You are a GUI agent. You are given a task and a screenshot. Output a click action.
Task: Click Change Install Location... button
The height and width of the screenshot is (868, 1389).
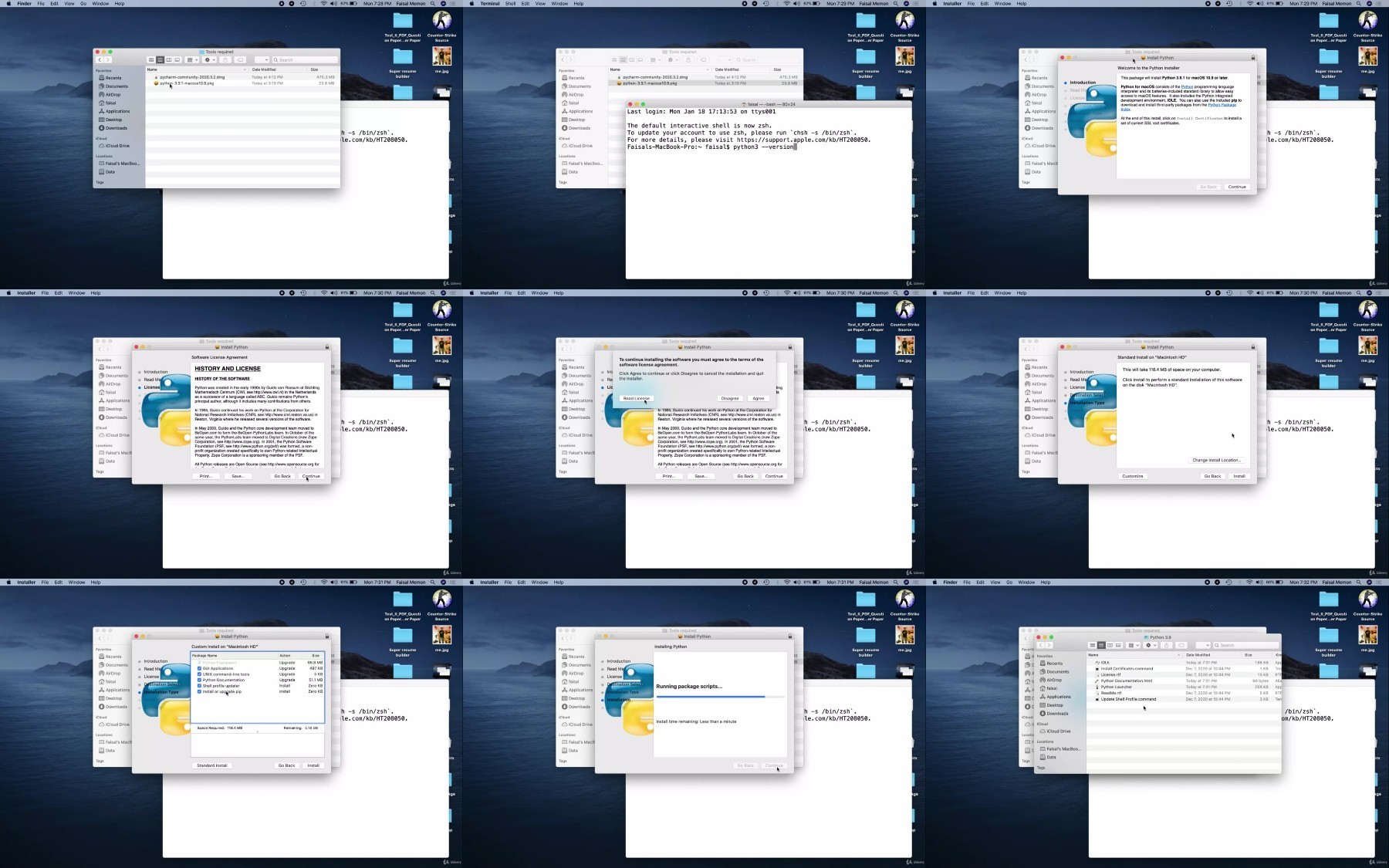pyautogui.click(x=1216, y=460)
